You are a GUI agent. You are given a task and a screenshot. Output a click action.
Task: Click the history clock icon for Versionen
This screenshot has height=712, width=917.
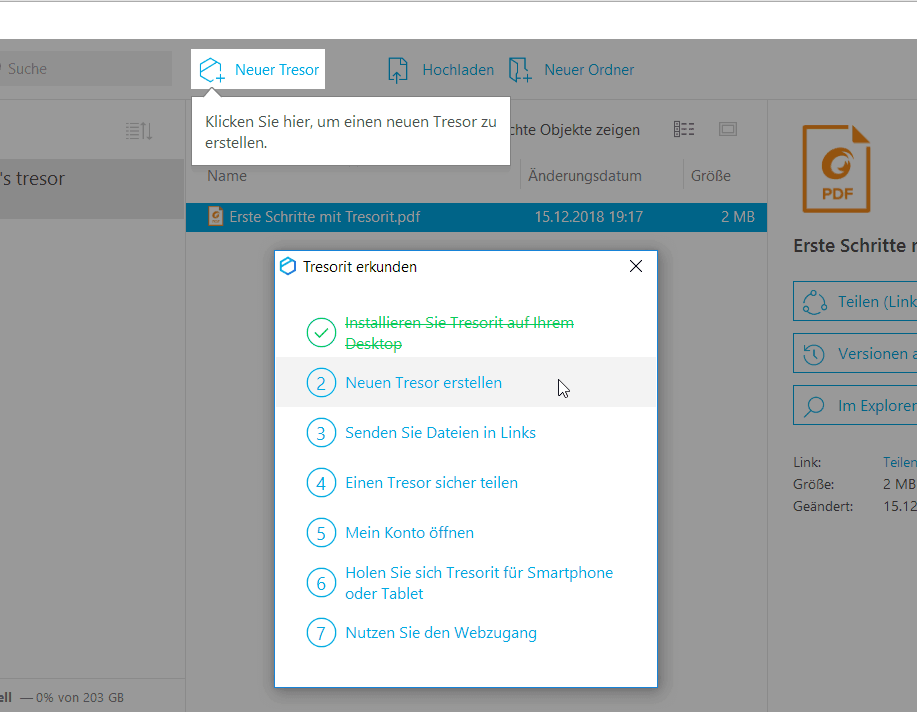813,354
